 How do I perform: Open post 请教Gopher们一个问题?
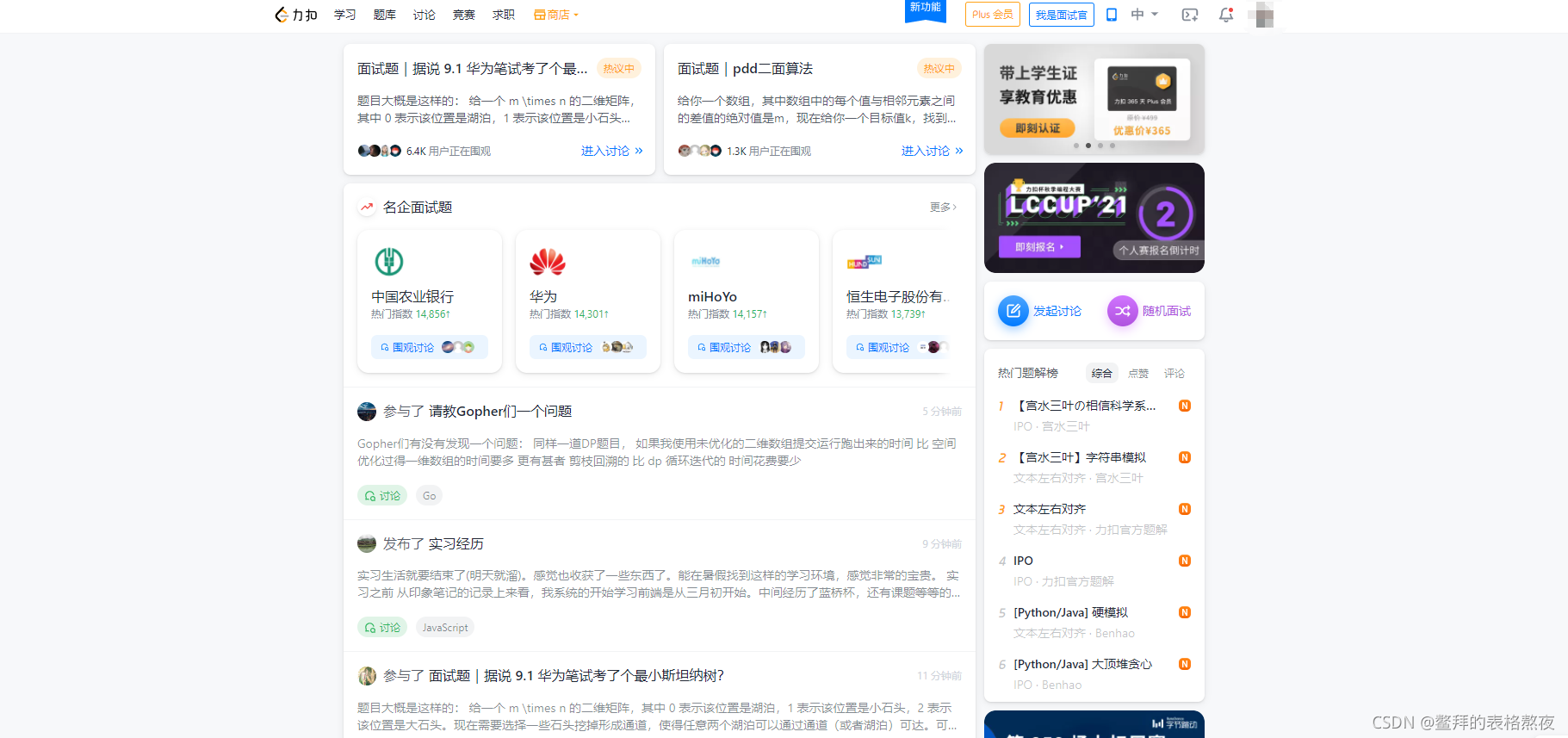tap(500, 412)
